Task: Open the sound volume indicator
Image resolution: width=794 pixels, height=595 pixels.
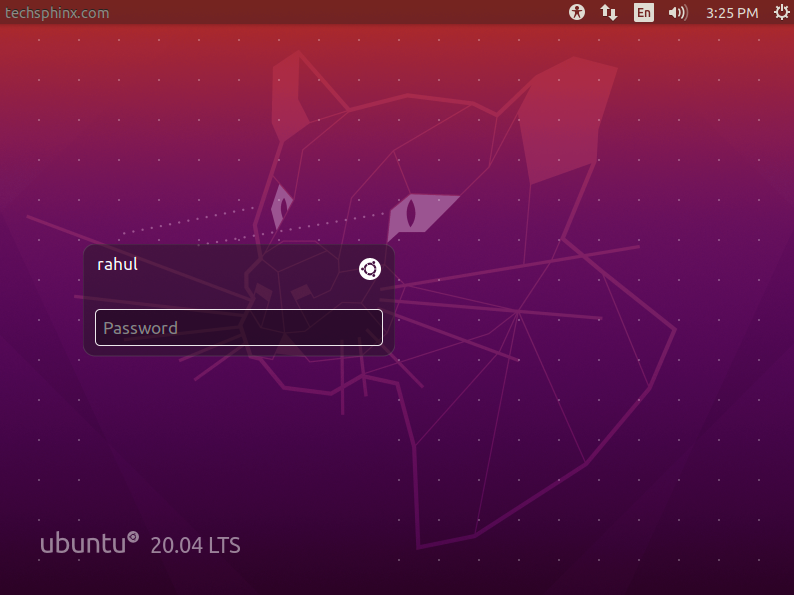Action: coord(678,12)
